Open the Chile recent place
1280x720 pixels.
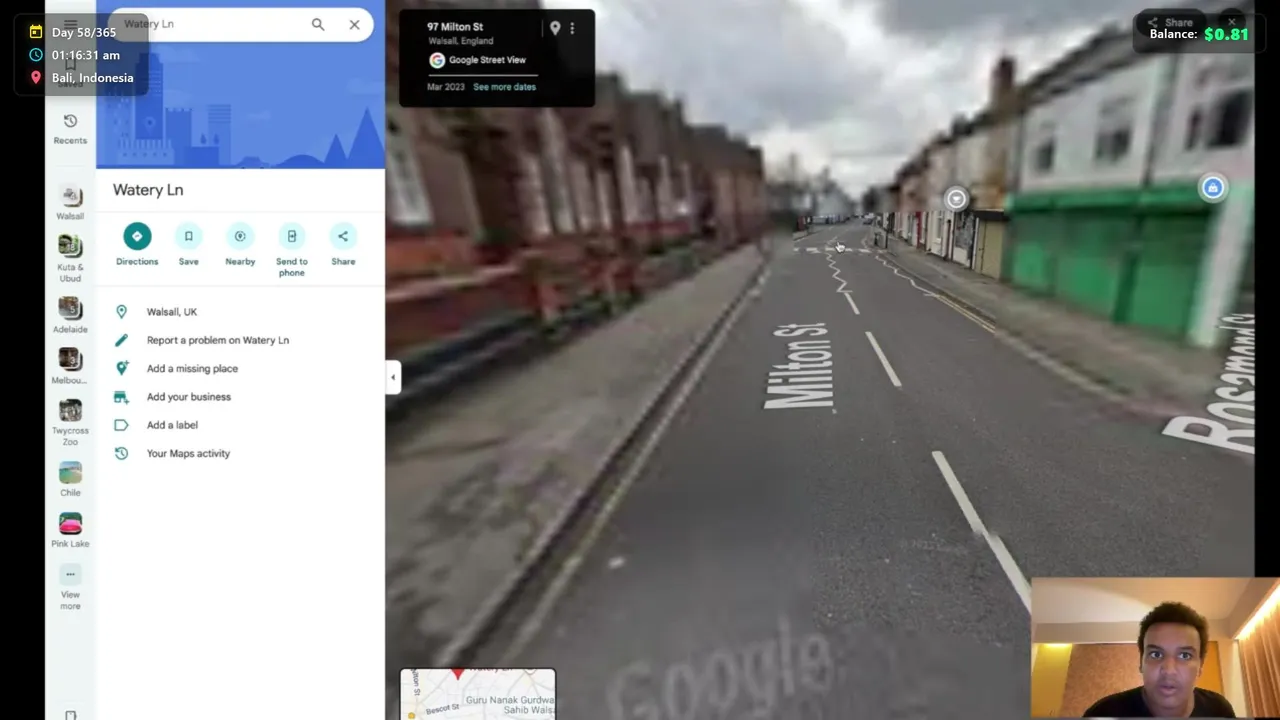coord(70,479)
